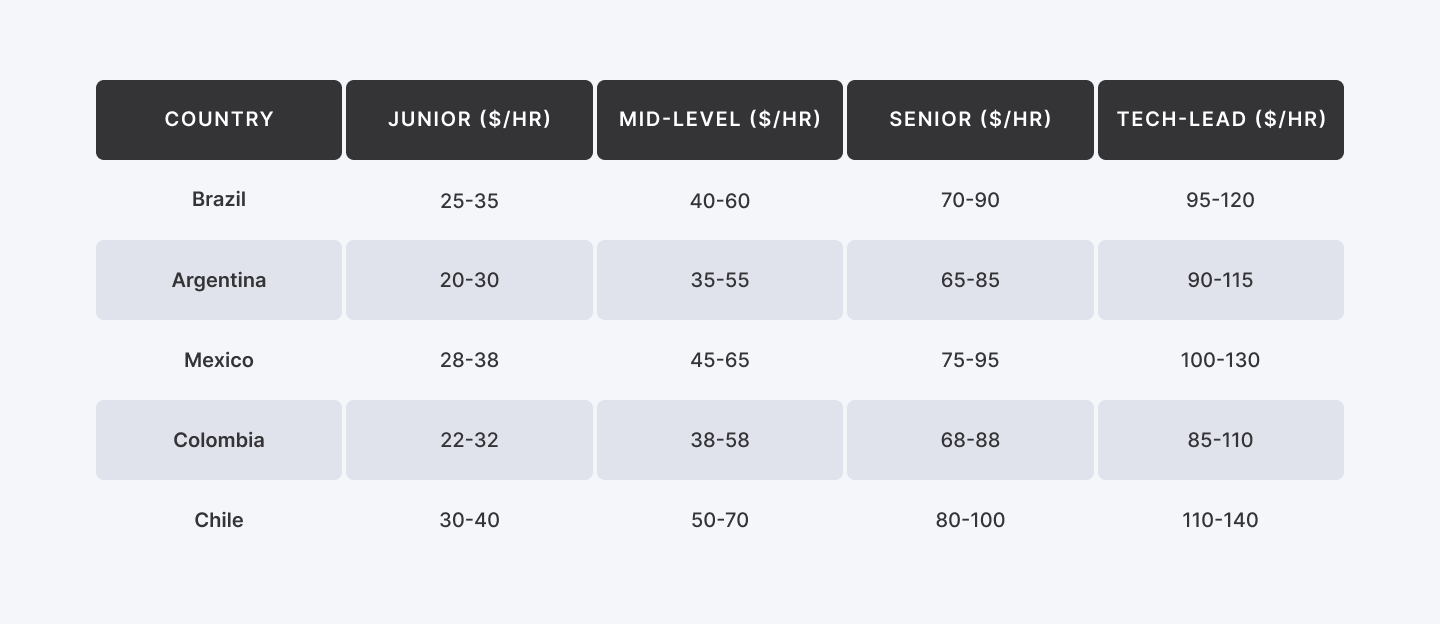Image resolution: width=1440 pixels, height=624 pixels.
Task: Click the COUNTRY column header
Action: pos(219,120)
